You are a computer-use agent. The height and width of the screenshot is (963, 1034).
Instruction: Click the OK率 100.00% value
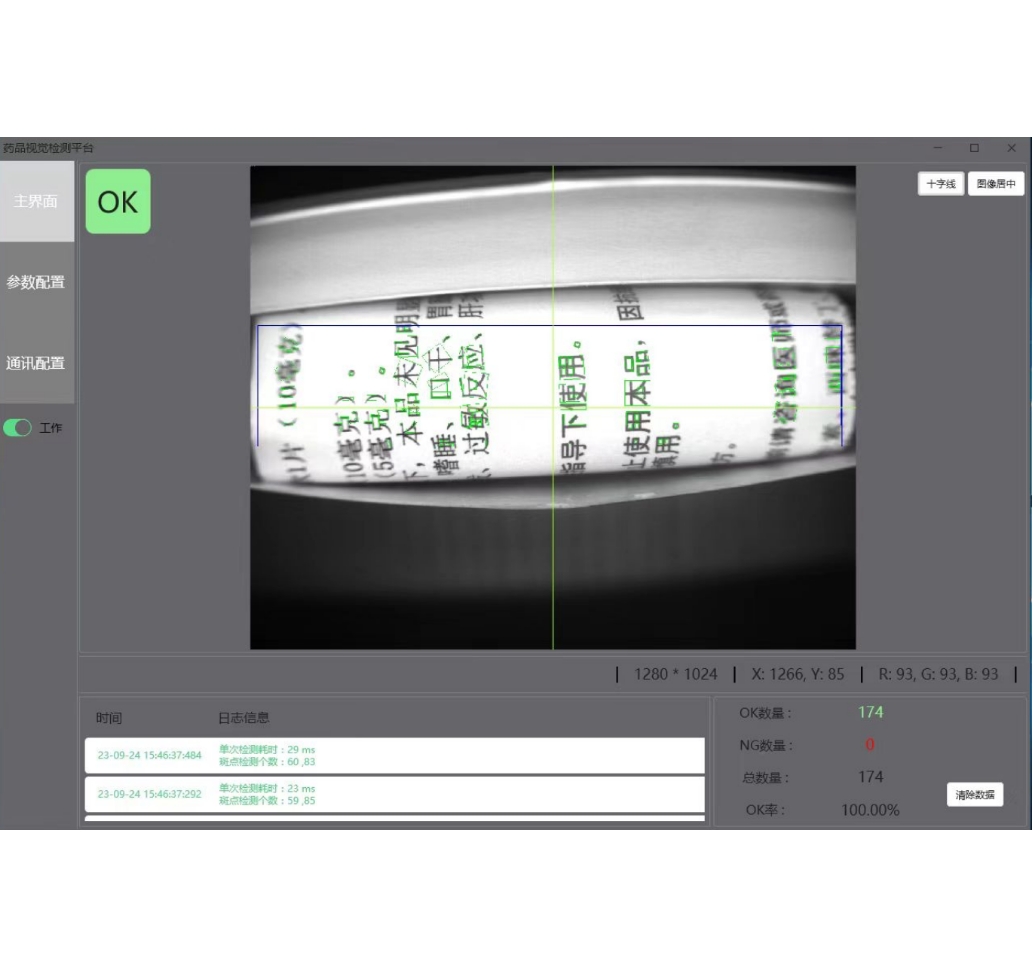[x=870, y=810]
